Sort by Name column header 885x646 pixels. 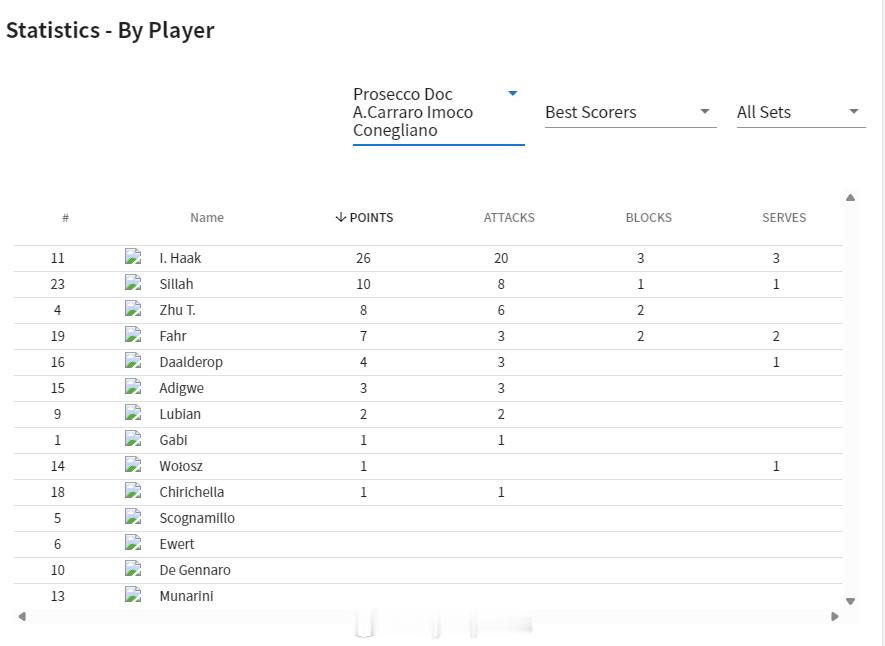tap(207, 217)
